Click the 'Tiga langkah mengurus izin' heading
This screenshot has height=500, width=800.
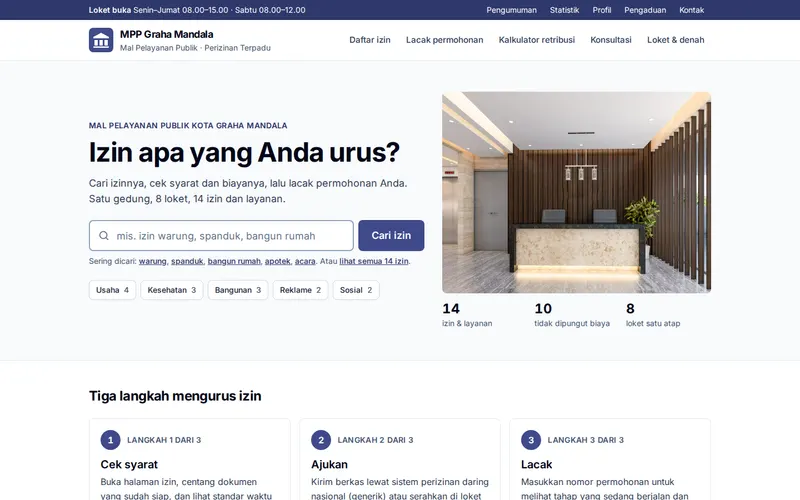pos(175,396)
